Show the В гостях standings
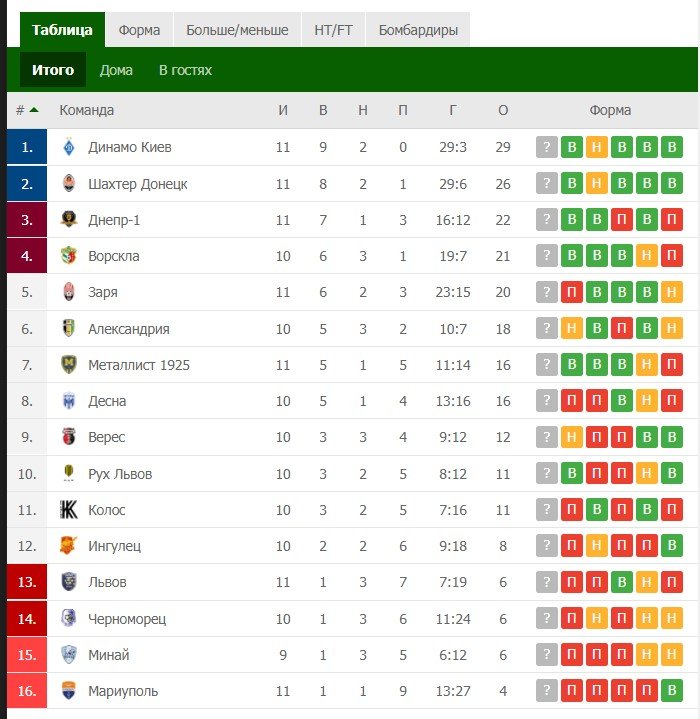This screenshot has width=700, height=719. (x=185, y=70)
